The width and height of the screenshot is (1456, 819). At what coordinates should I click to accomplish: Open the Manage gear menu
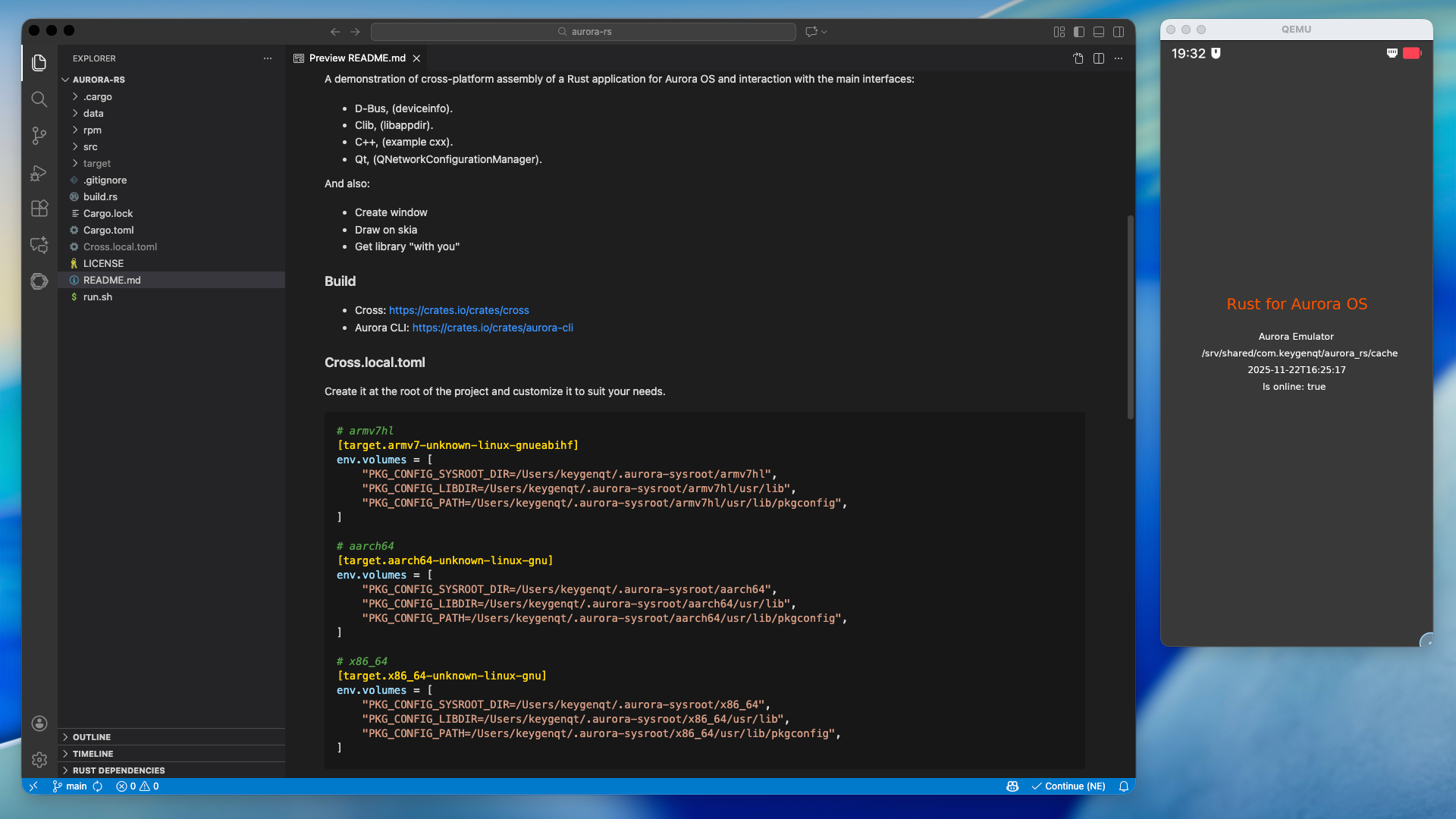point(39,760)
